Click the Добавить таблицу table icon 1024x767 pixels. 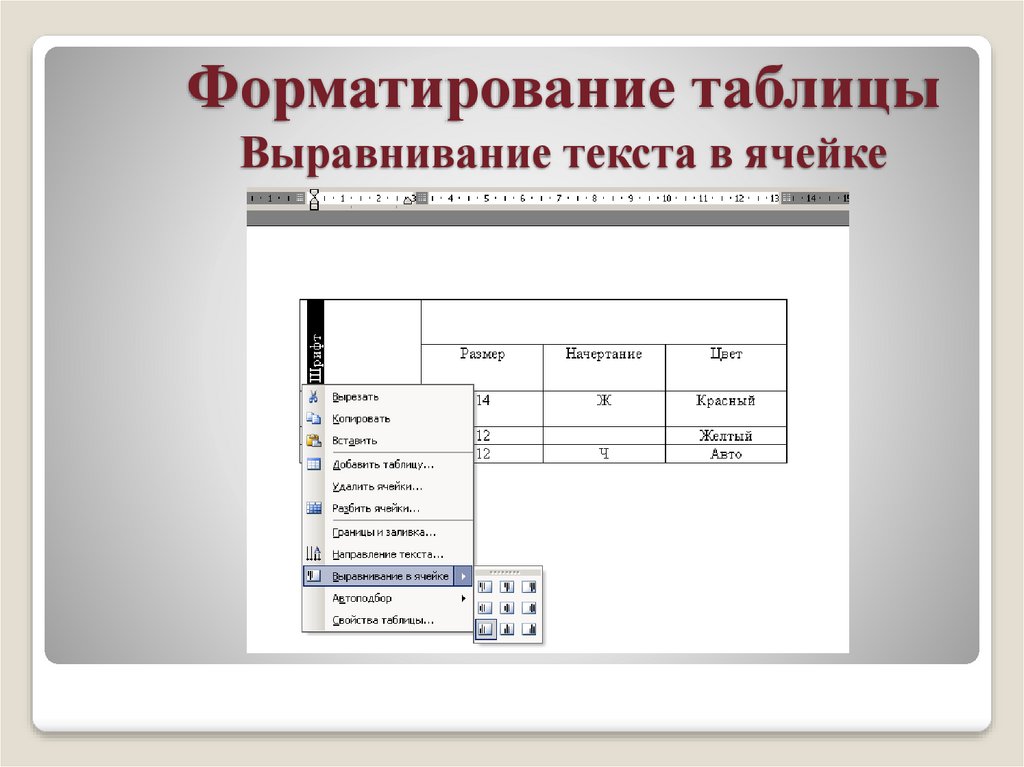point(314,465)
